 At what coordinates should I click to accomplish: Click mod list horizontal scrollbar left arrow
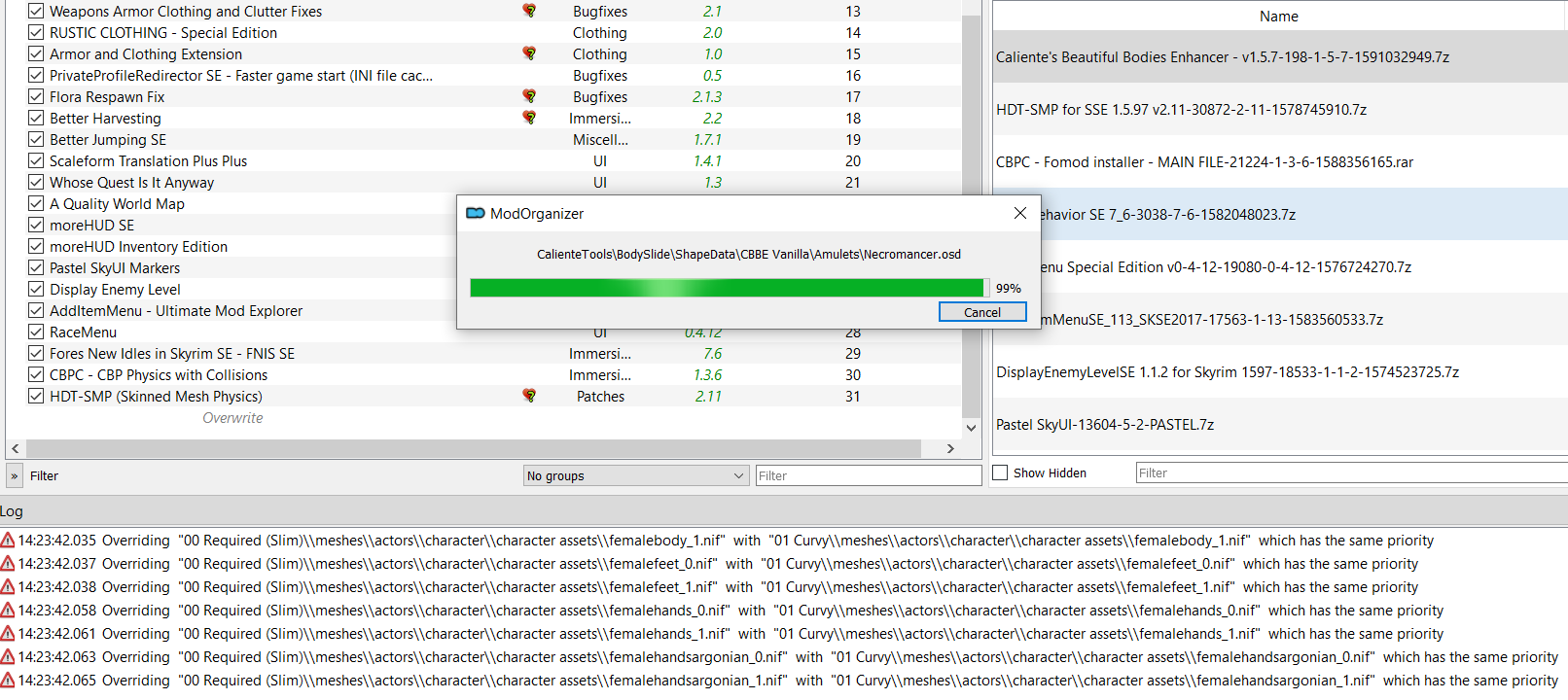[x=15, y=448]
